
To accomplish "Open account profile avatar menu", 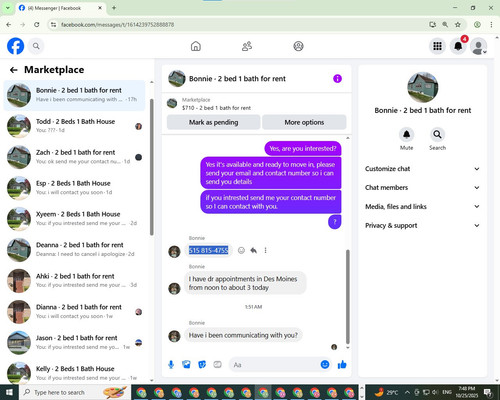I will [x=479, y=46].
